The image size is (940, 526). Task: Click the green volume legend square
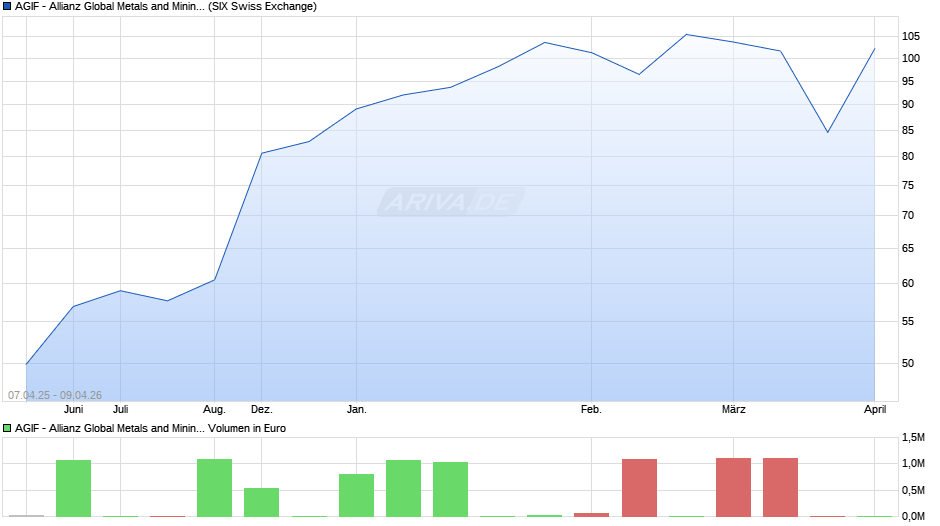pos(7,428)
